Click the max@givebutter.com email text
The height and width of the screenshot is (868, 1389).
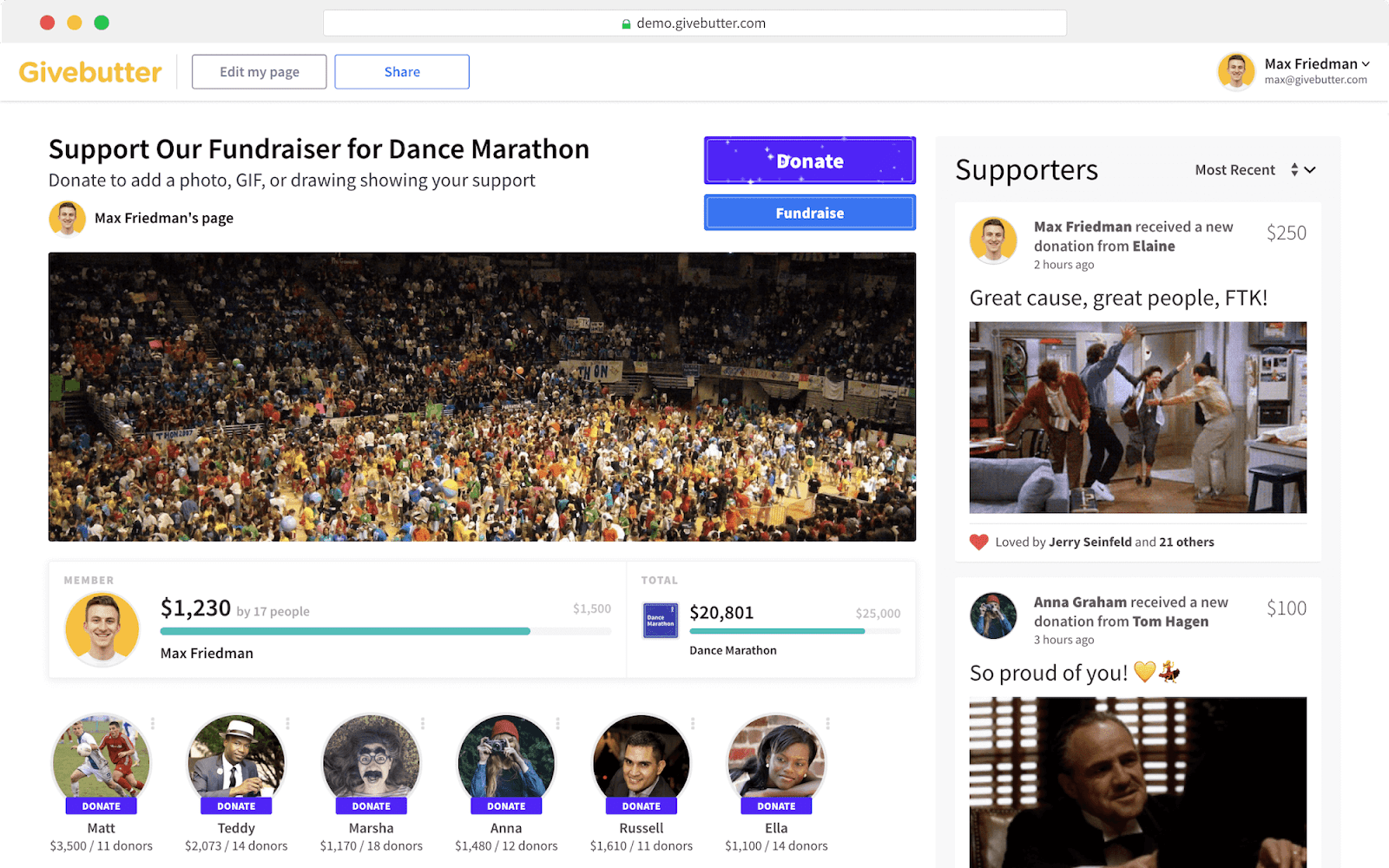click(1315, 80)
